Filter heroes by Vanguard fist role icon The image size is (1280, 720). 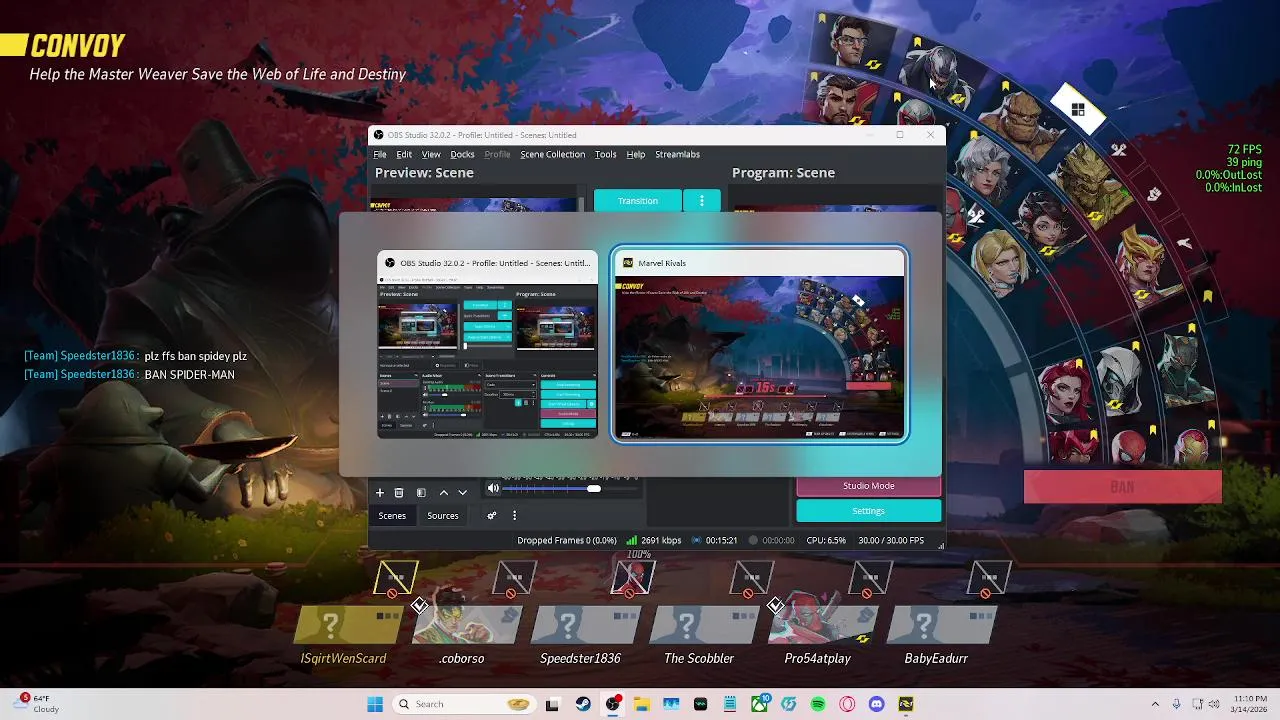click(x=1154, y=194)
